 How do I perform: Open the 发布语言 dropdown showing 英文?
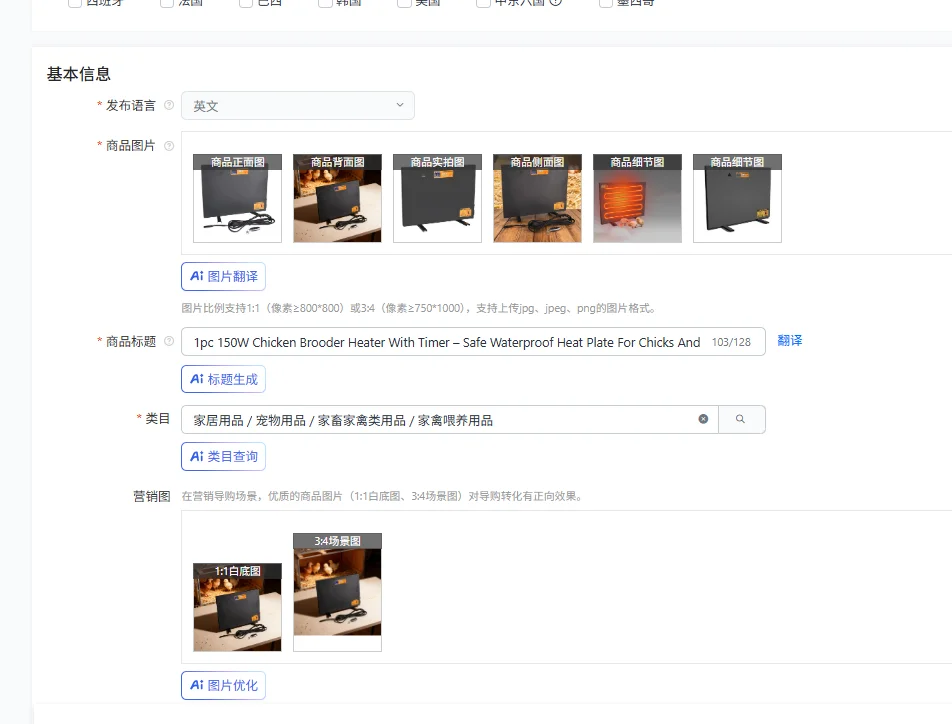tap(298, 106)
